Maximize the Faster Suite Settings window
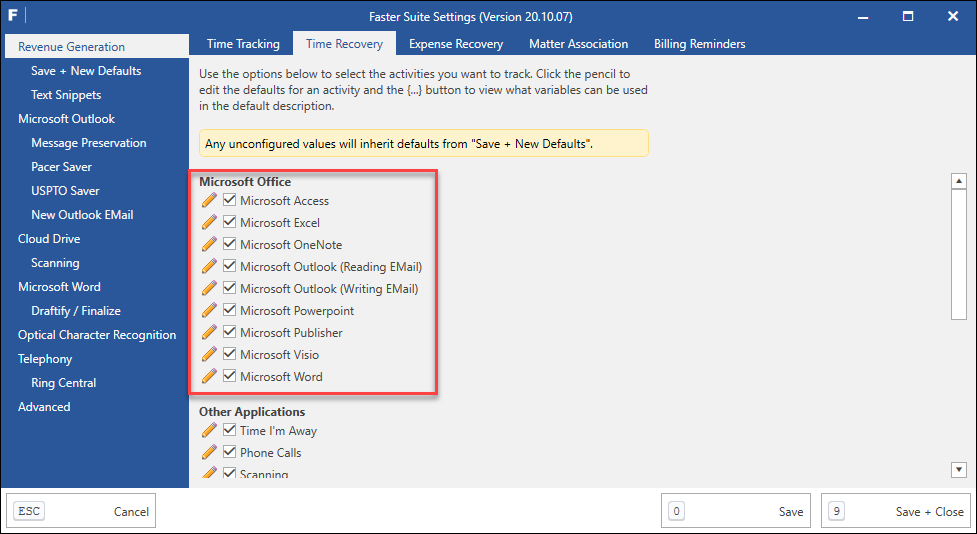Screen dimensions: 977x534 908,16
